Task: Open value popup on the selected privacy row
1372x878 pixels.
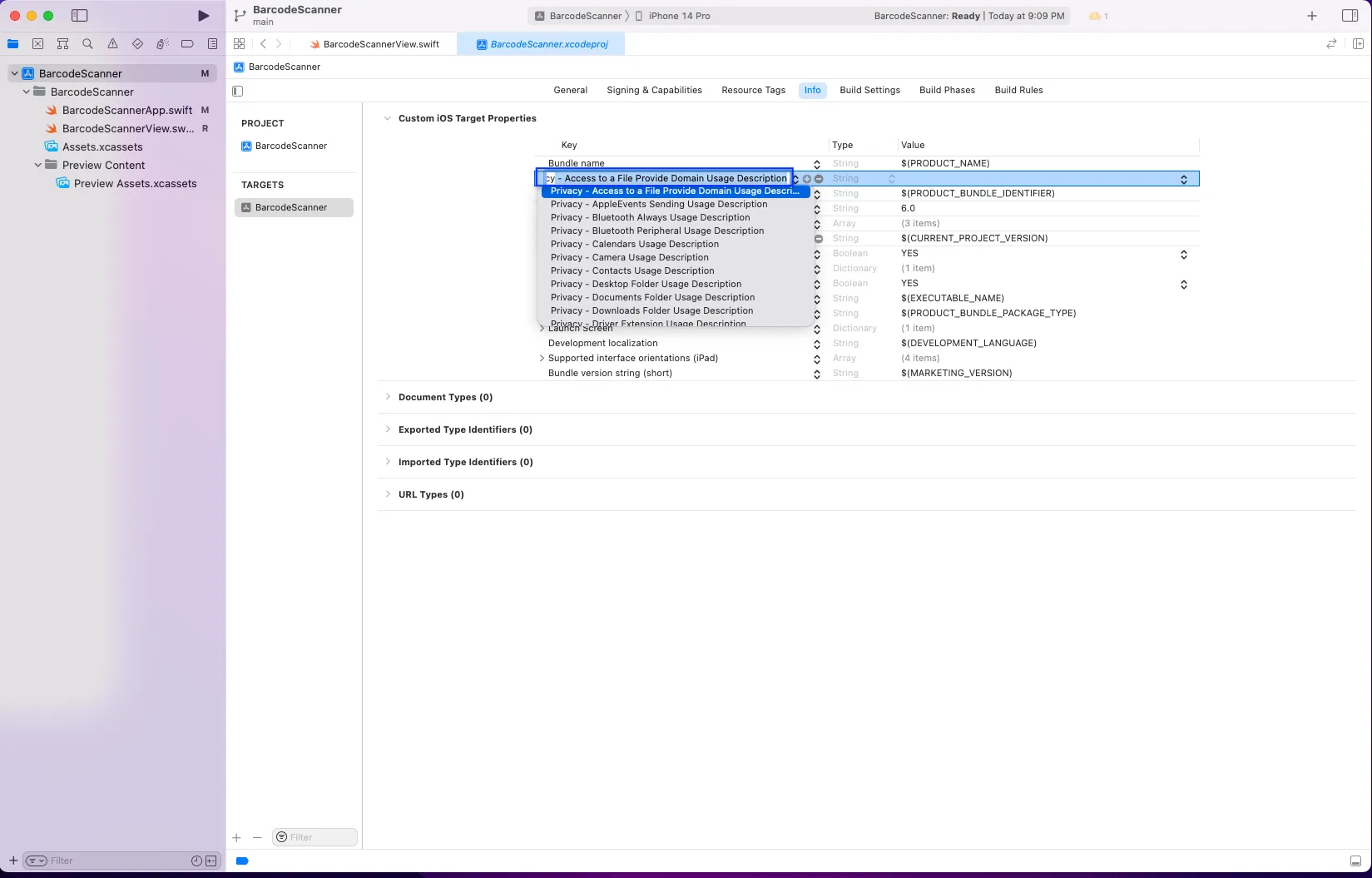Action: pyautogui.click(x=1184, y=179)
